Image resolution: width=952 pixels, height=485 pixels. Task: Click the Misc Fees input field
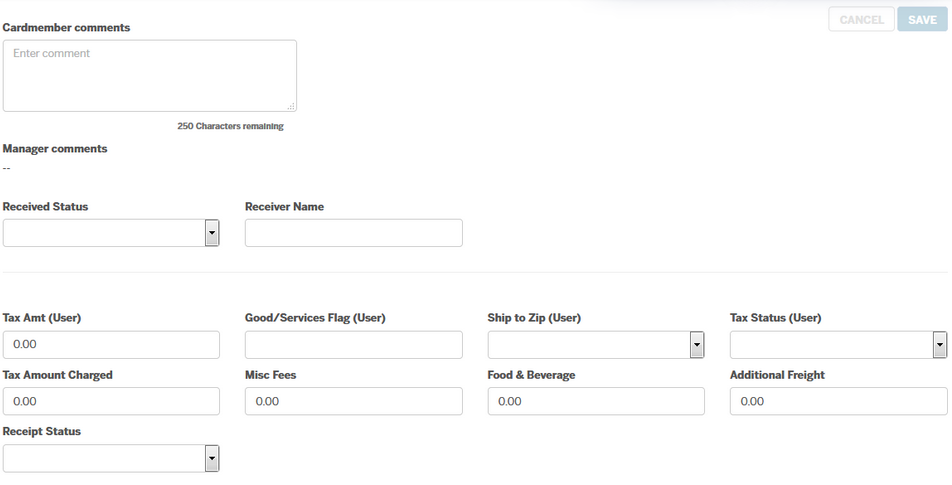tap(353, 401)
